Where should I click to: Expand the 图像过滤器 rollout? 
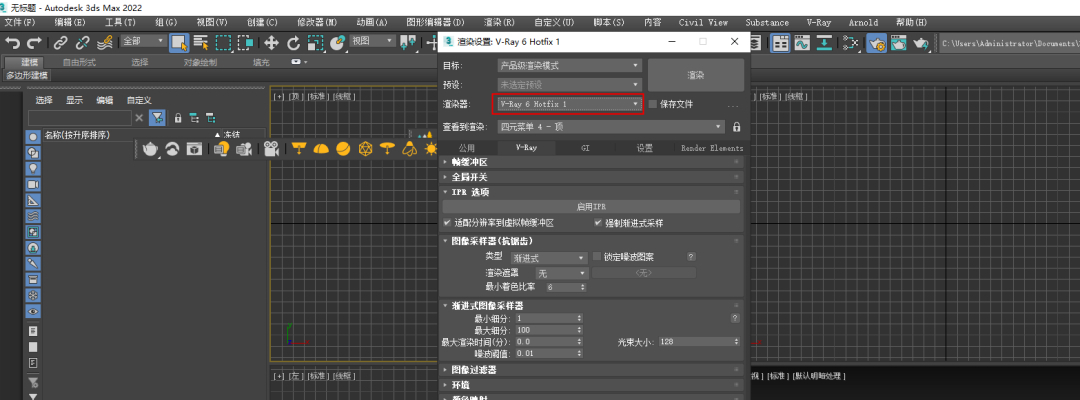coord(592,370)
